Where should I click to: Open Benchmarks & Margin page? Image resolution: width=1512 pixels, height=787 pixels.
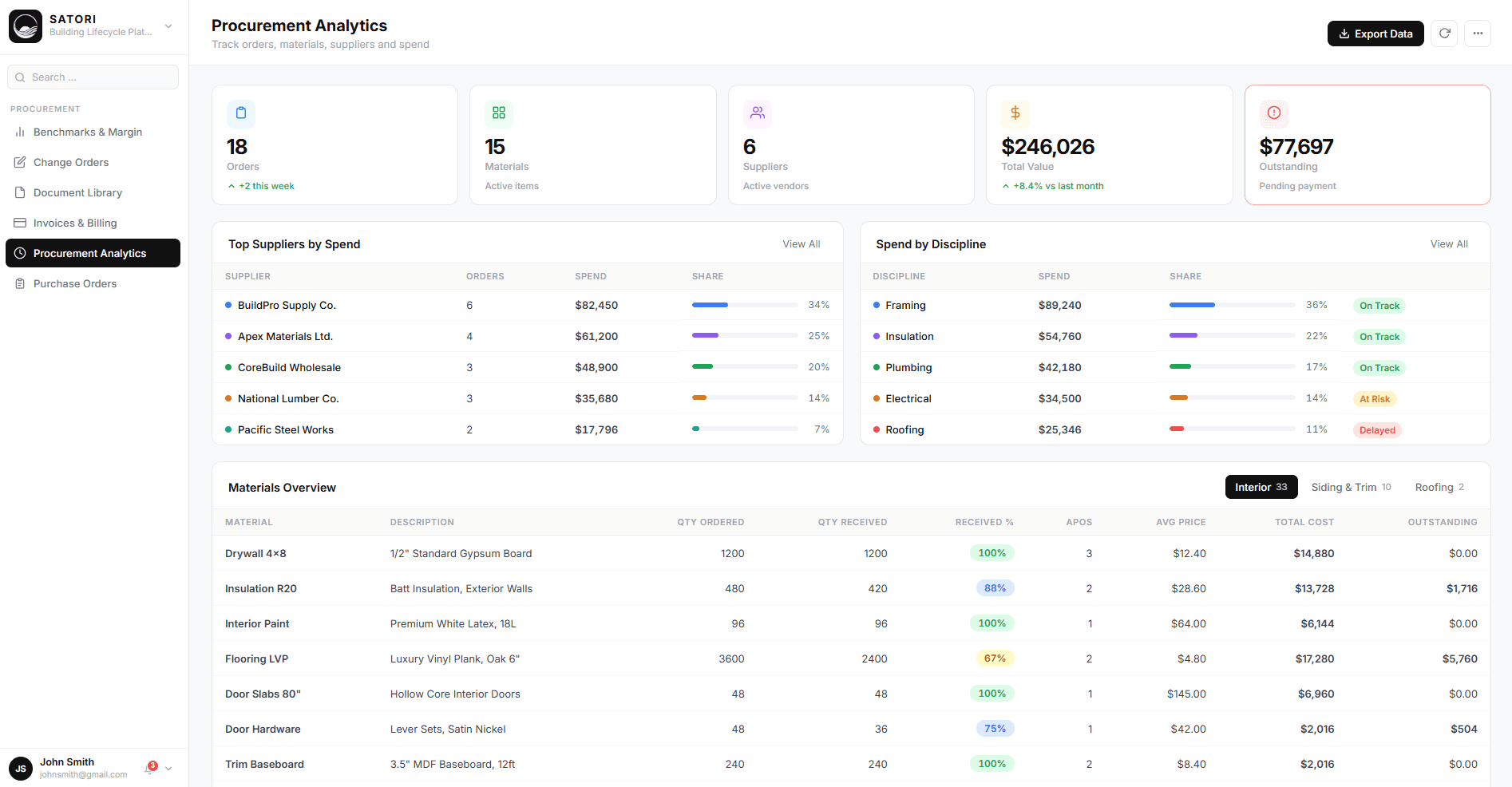click(93, 132)
